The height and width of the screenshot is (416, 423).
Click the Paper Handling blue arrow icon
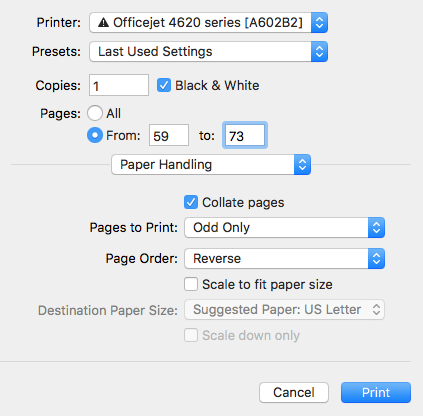pyautogui.click(x=302, y=165)
